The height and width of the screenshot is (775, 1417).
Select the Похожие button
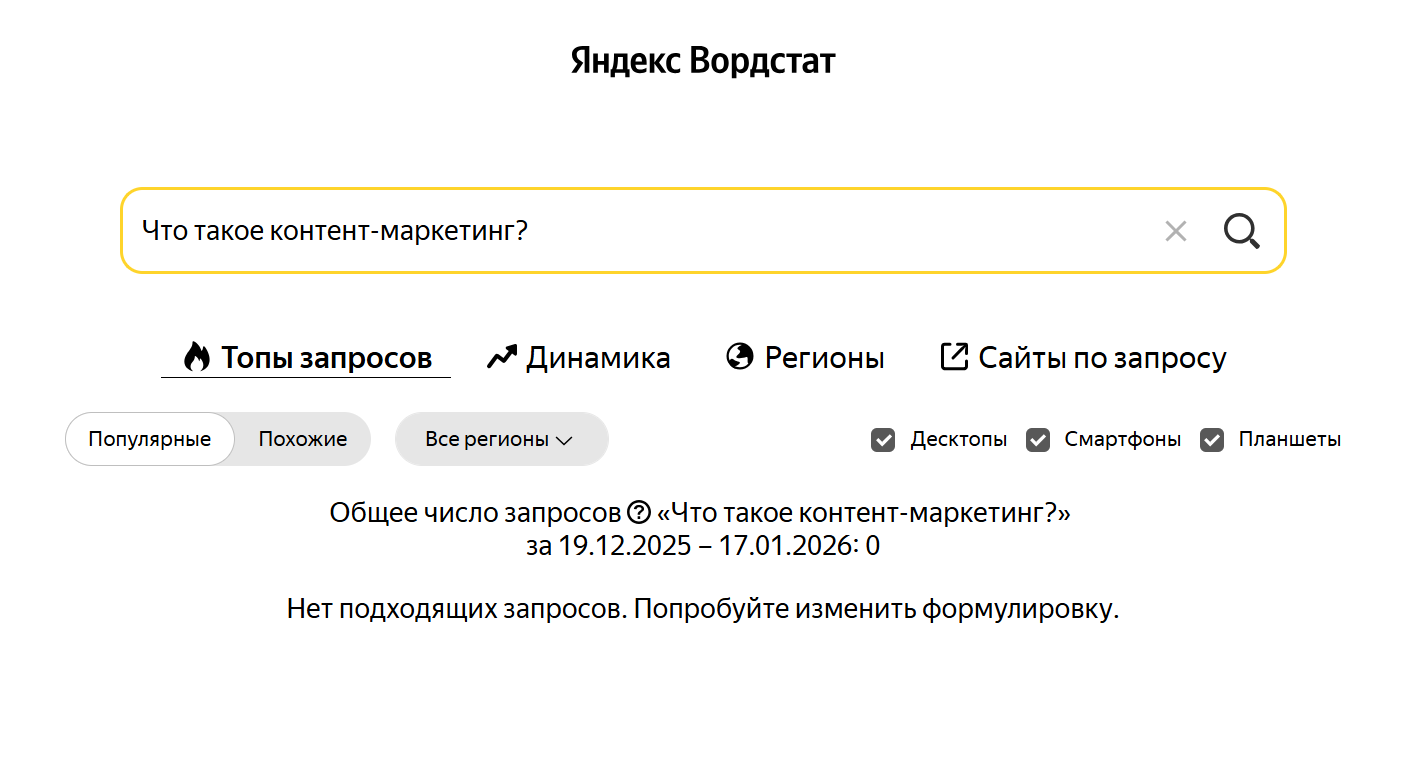301,438
